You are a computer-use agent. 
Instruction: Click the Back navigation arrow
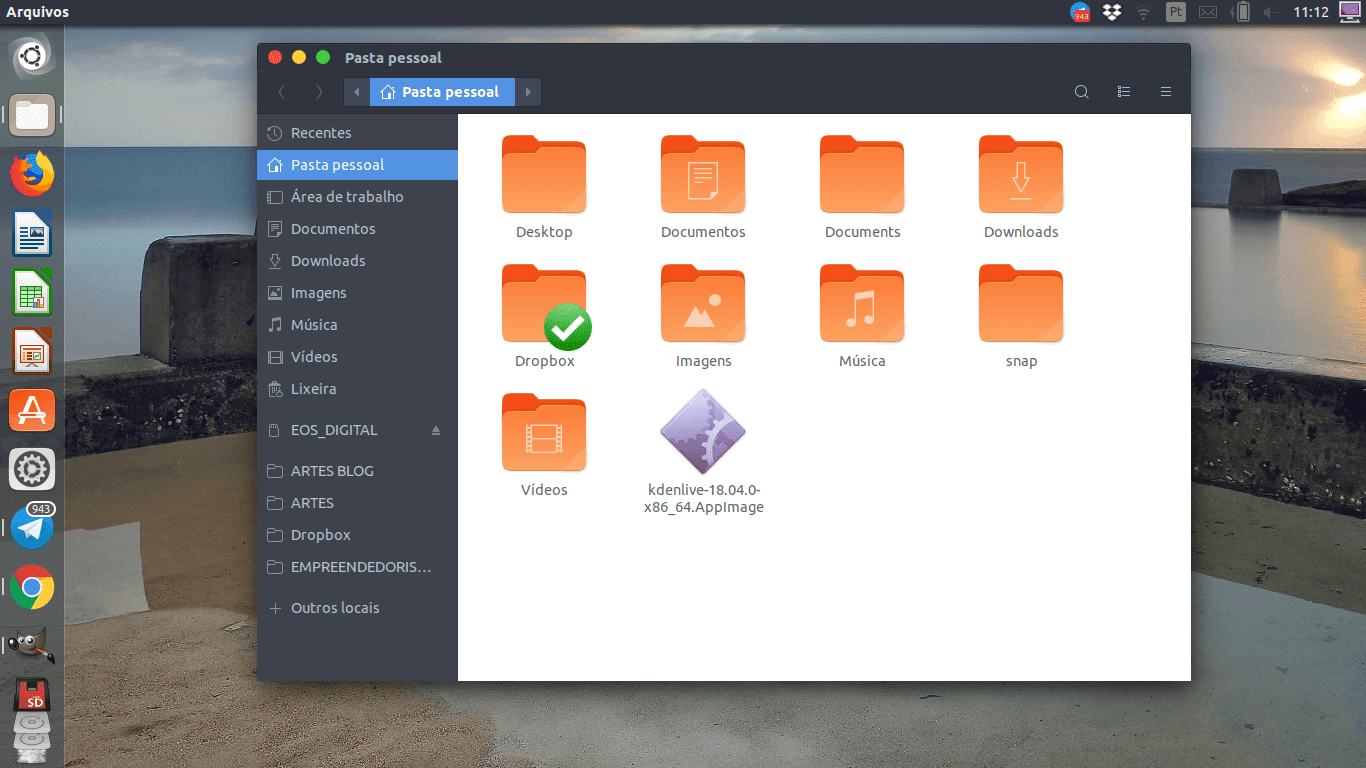(x=281, y=91)
